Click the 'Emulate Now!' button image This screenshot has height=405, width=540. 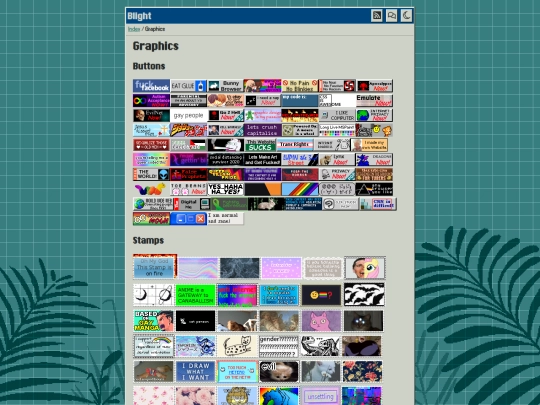[x=374, y=101]
